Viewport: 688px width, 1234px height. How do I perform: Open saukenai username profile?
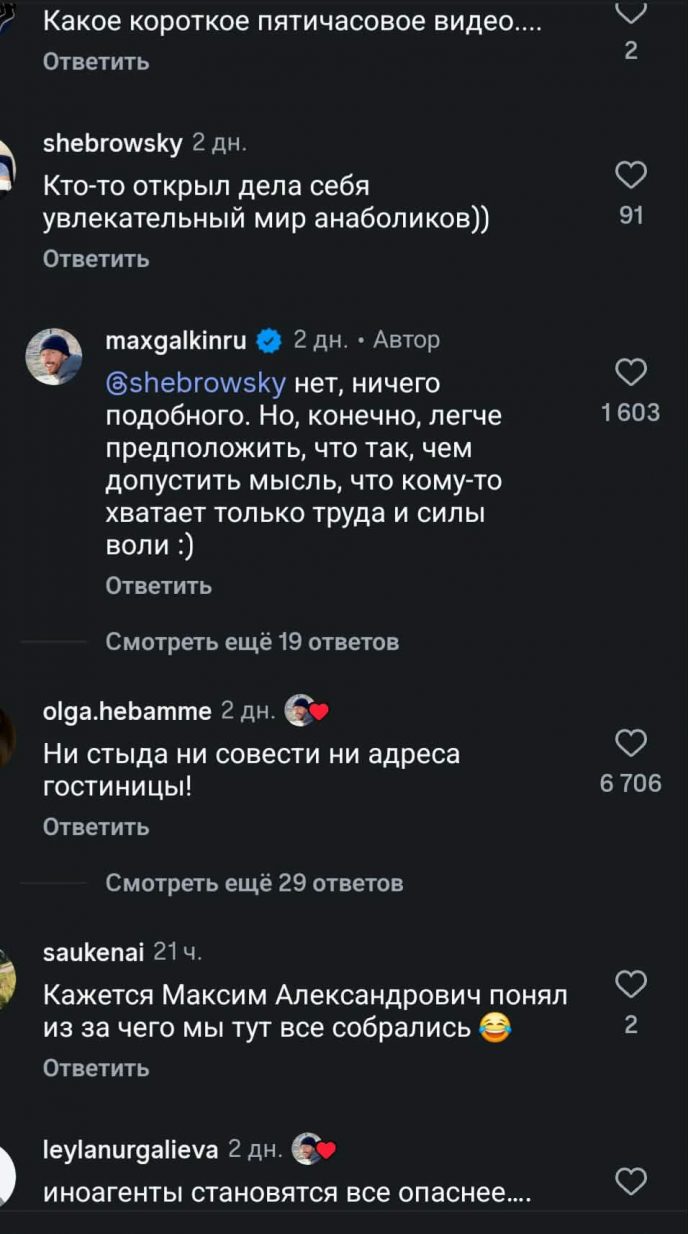click(x=94, y=952)
